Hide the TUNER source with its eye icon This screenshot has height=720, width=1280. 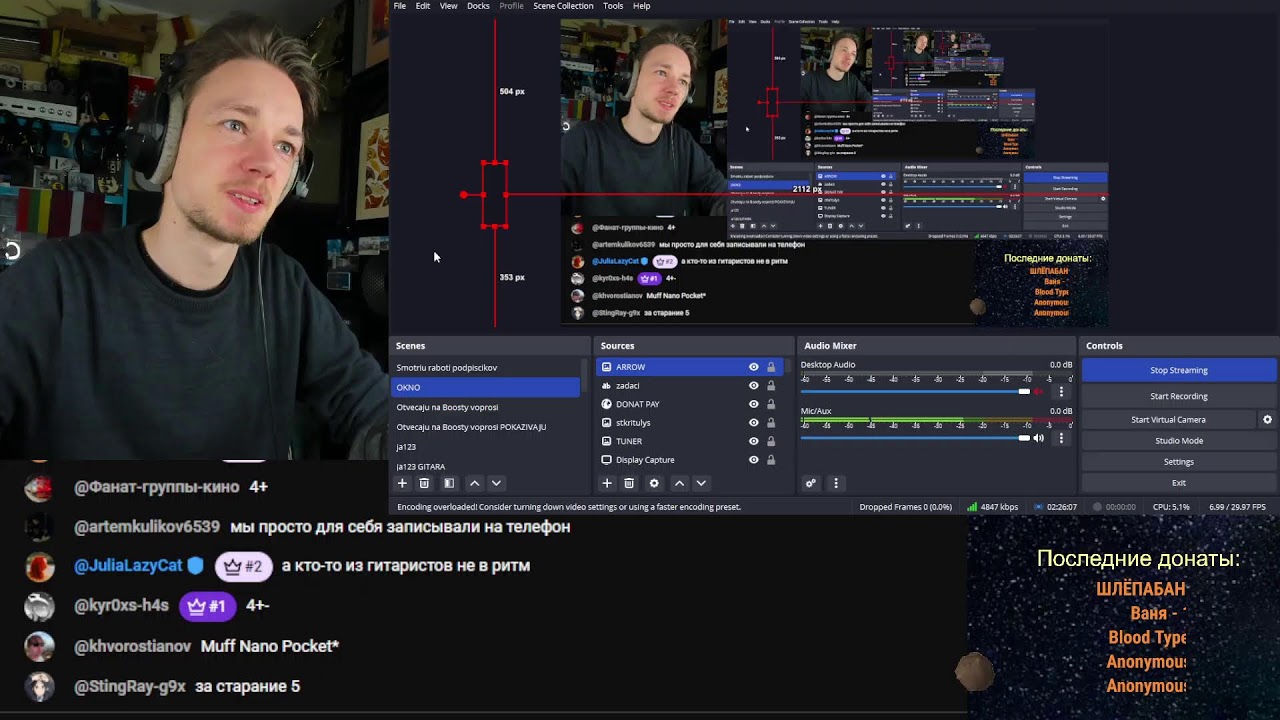click(754, 441)
